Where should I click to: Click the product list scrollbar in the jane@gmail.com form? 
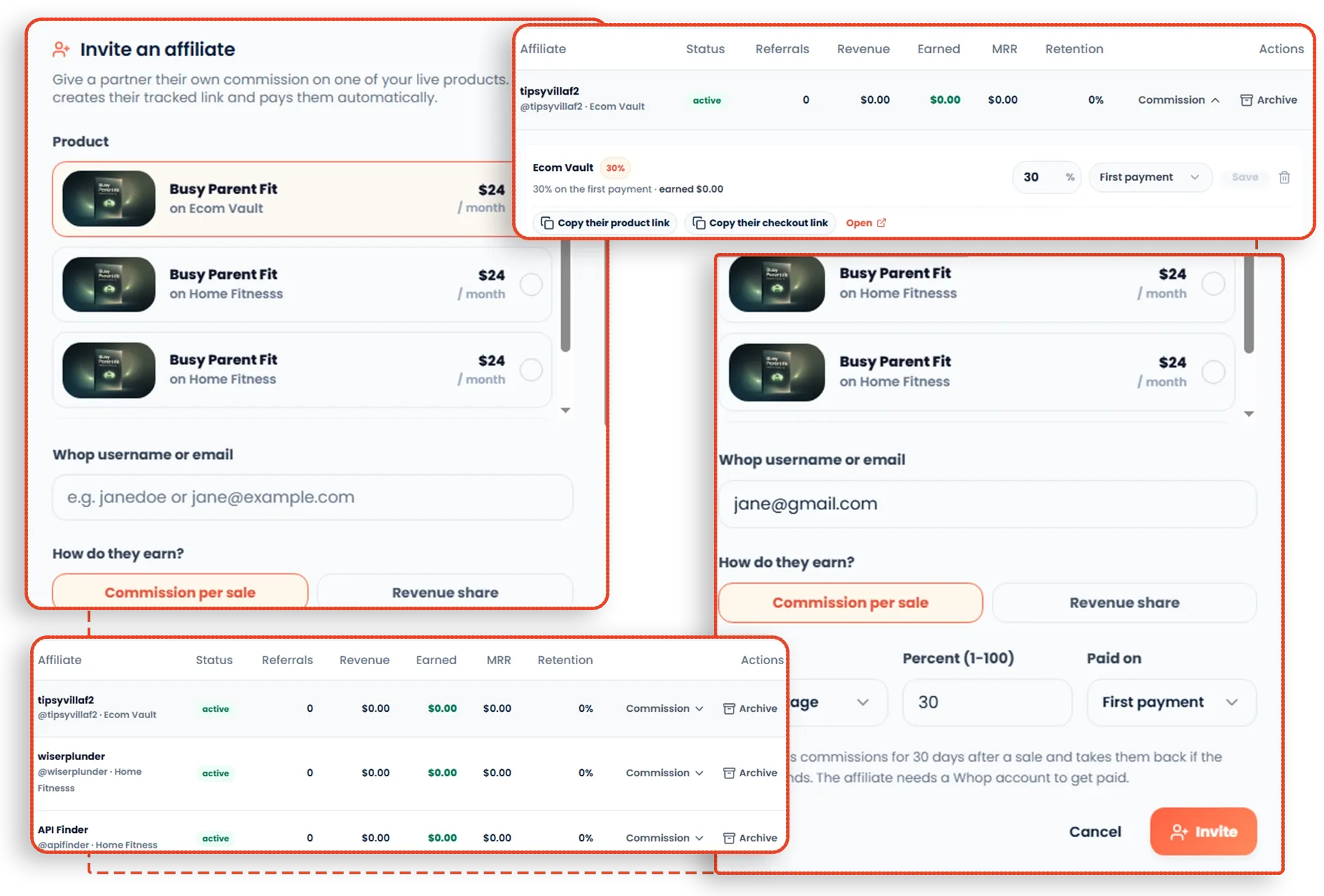(1248, 305)
